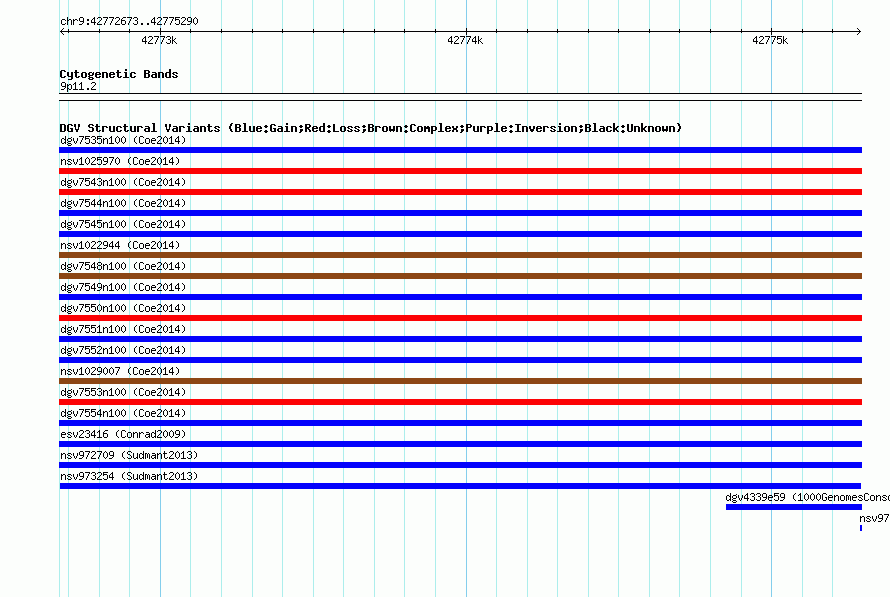Select the blue gain bar for dgv7535n100
This screenshot has width=890, height=597.
[x=460, y=150]
